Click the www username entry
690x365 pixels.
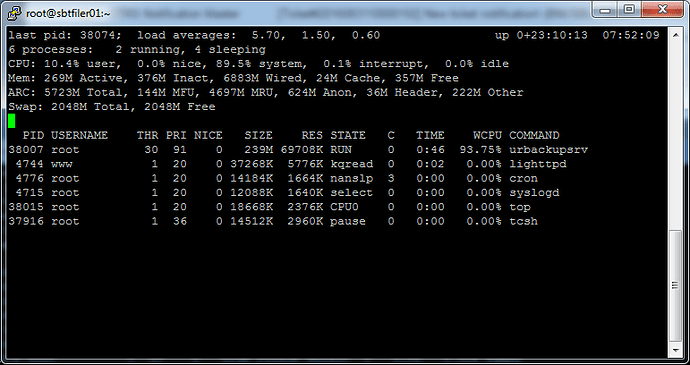click(x=62, y=164)
